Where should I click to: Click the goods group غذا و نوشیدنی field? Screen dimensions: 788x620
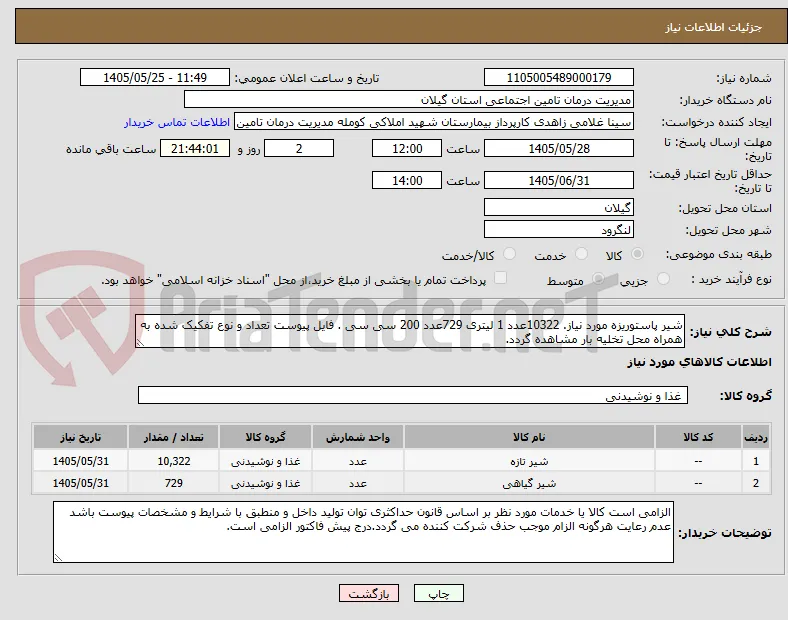pos(413,395)
